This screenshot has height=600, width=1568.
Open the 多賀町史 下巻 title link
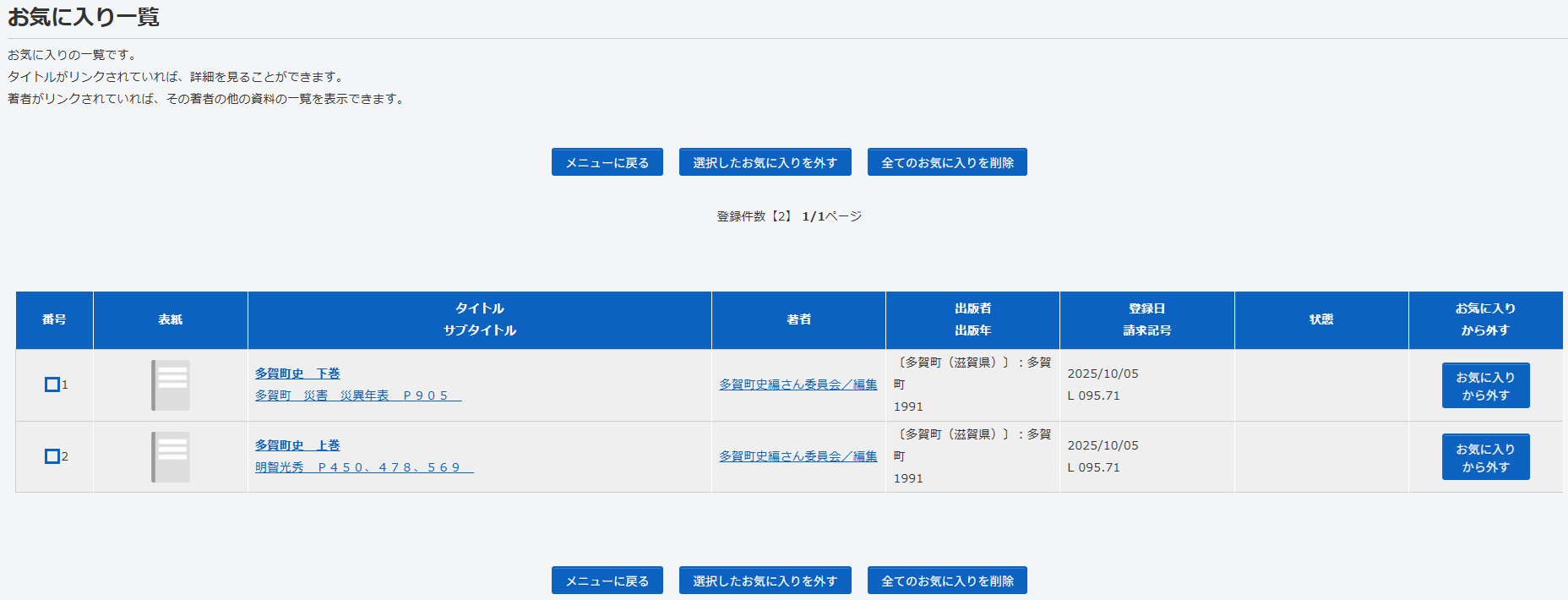coord(297,374)
